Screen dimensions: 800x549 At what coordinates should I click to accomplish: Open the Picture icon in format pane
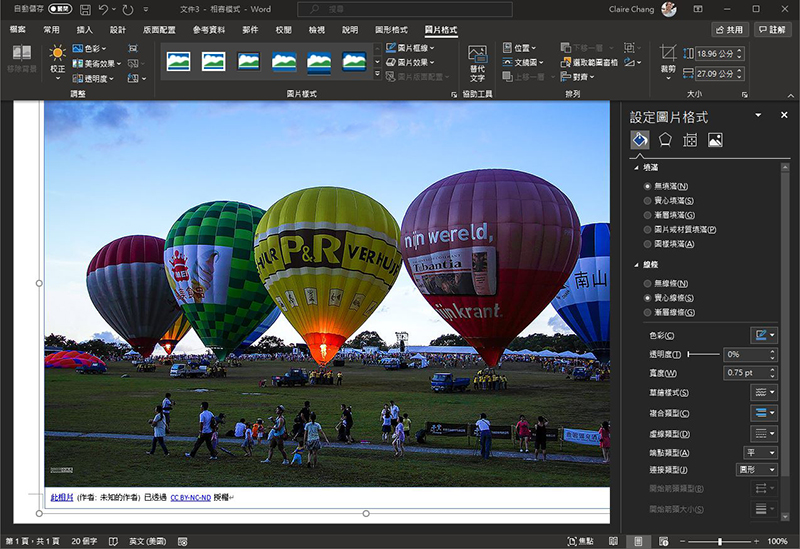point(715,140)
